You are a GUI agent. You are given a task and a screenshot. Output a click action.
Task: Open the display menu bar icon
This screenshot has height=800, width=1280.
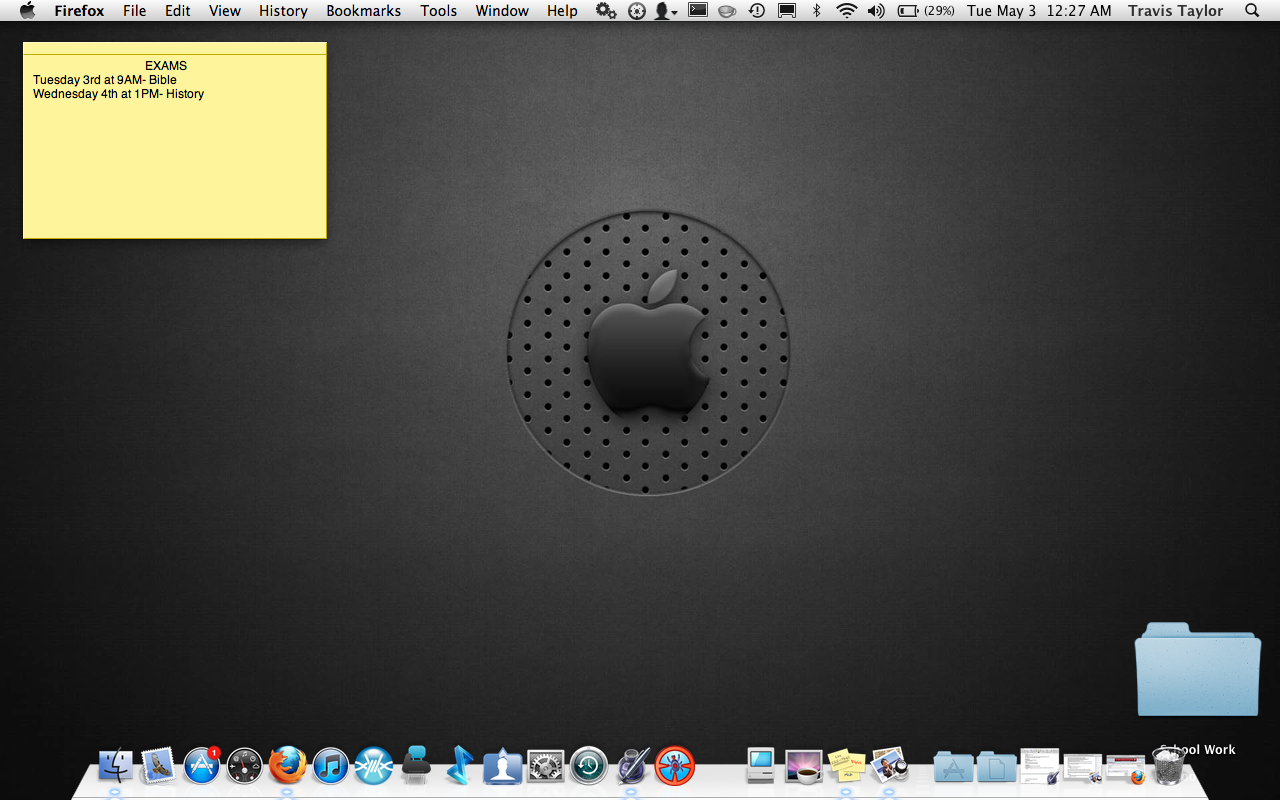point(787,11)
